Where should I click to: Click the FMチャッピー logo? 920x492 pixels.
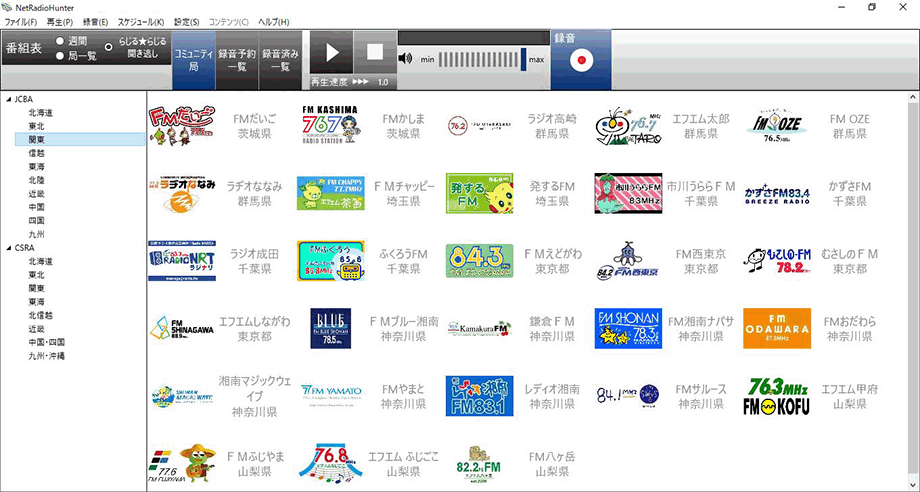pyautogui.click(x=330, y=194)
